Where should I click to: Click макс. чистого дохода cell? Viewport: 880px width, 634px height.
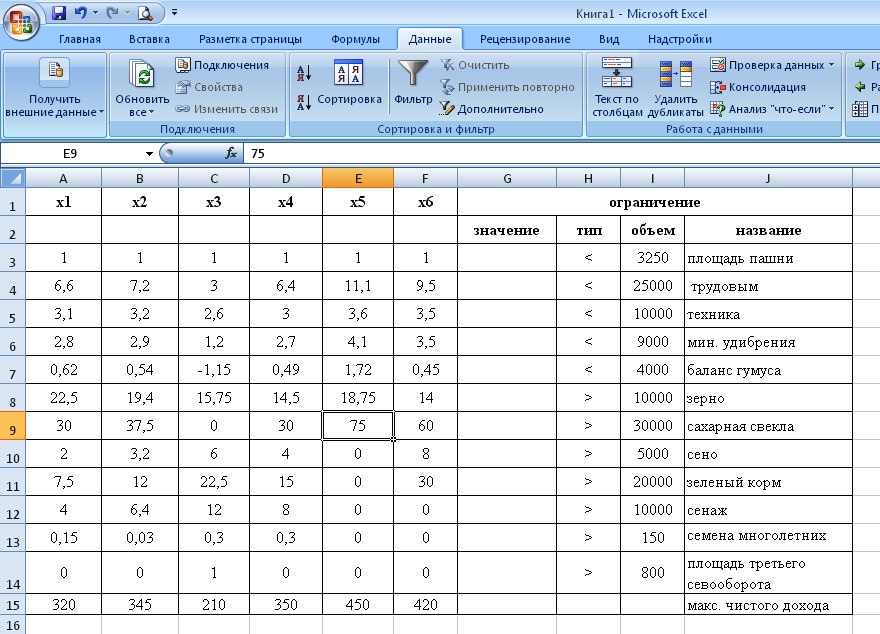(768, 604)
